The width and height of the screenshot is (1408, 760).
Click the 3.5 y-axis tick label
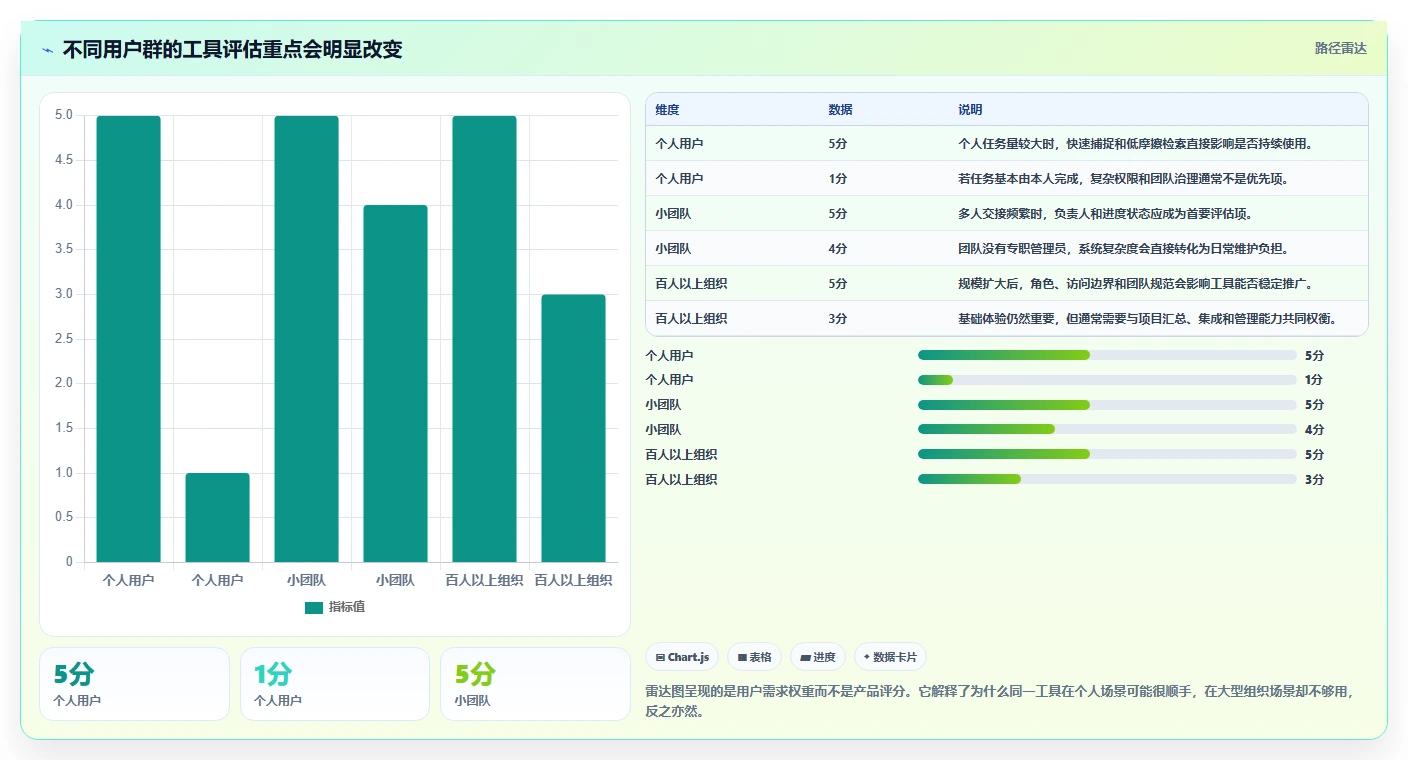64,249
